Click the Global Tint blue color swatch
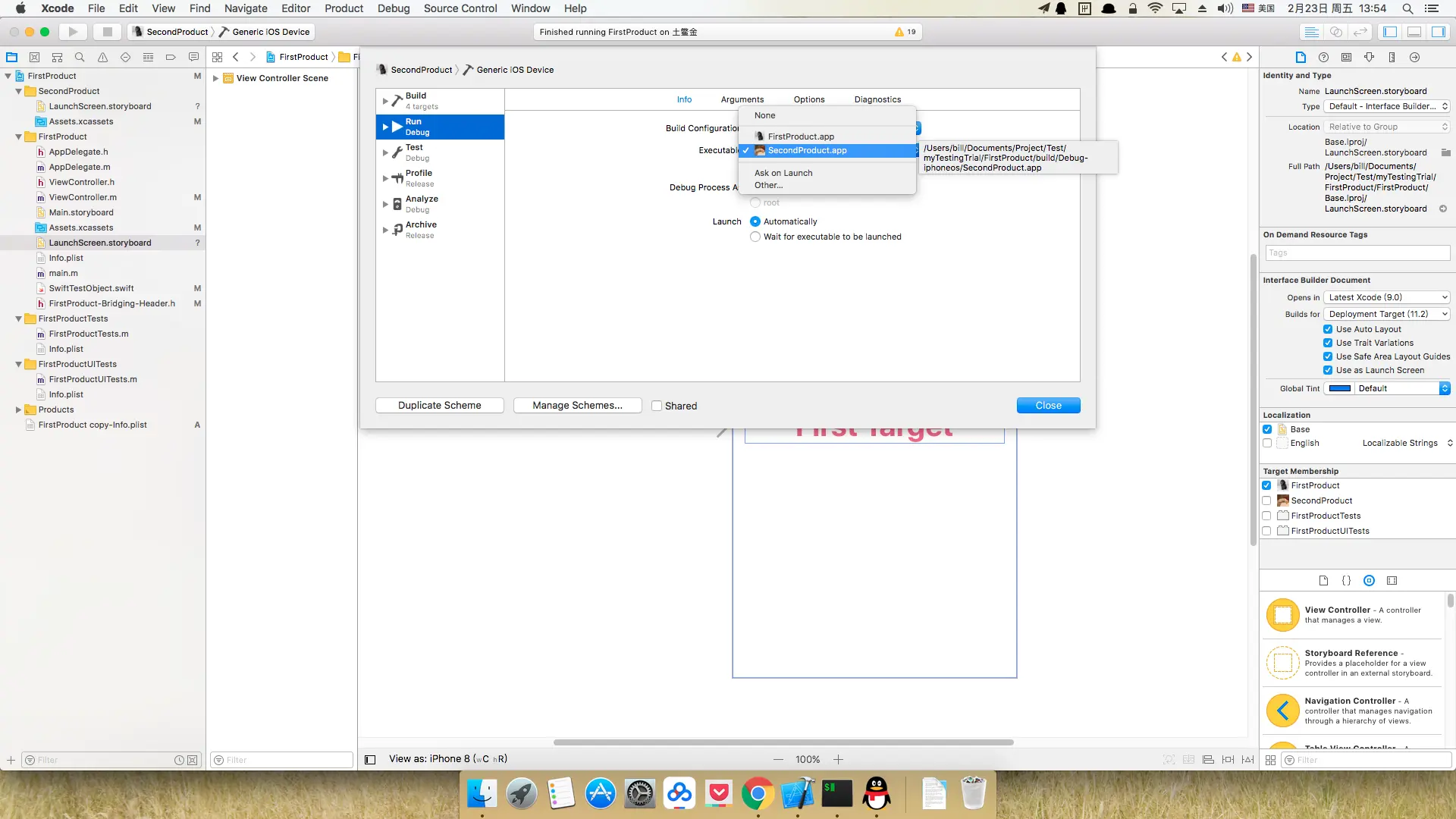 [1340, 388]
